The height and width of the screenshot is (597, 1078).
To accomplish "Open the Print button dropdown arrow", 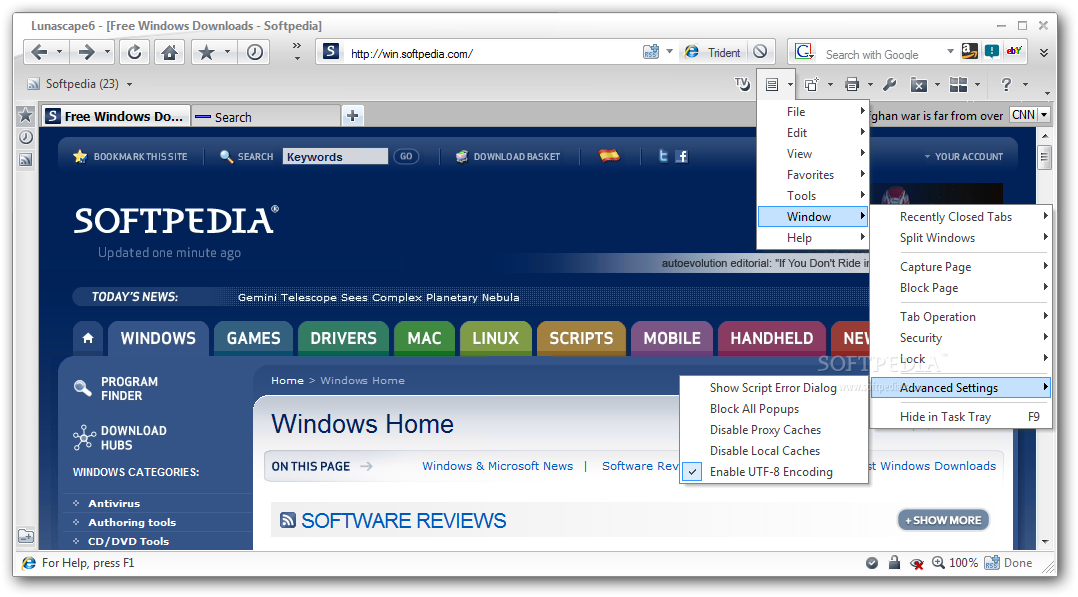I will pos(870,85).
